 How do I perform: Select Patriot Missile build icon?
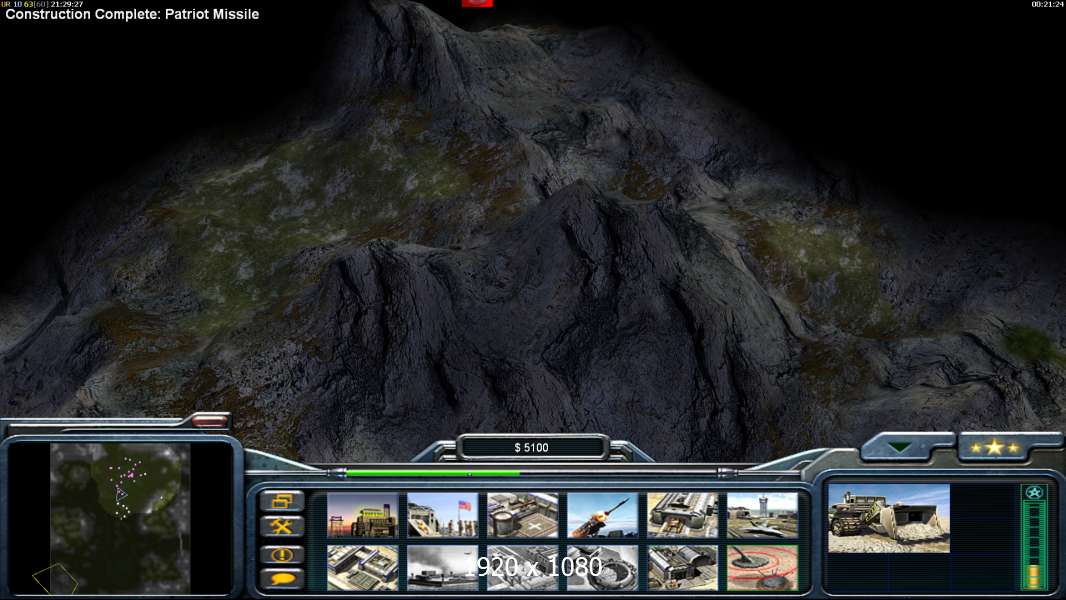(x=602, y=515)
